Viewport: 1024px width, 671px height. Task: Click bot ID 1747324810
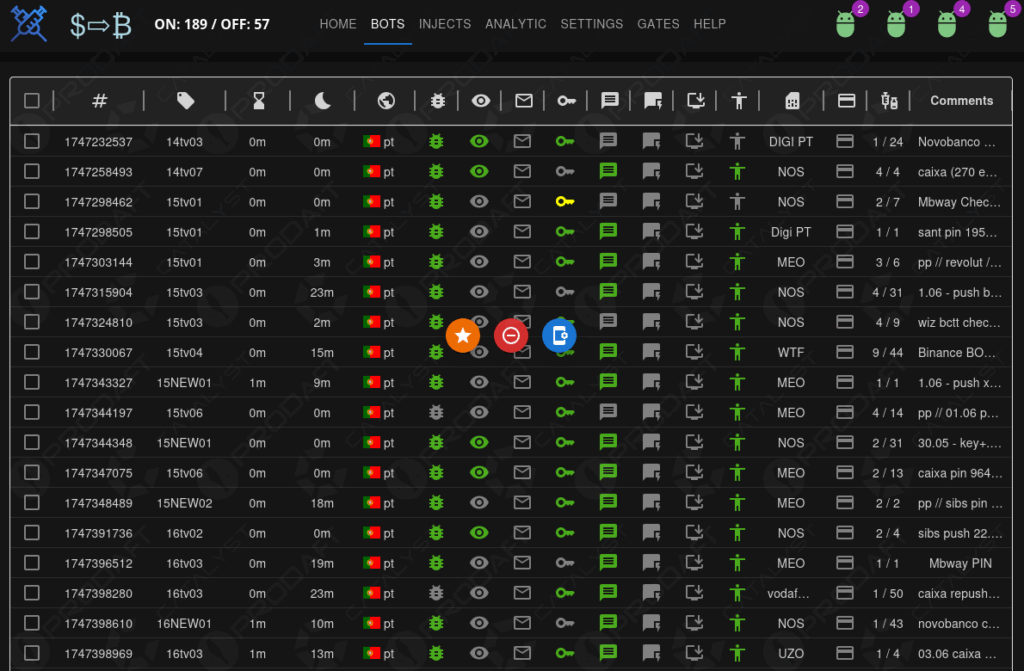[x=99, y=322]
